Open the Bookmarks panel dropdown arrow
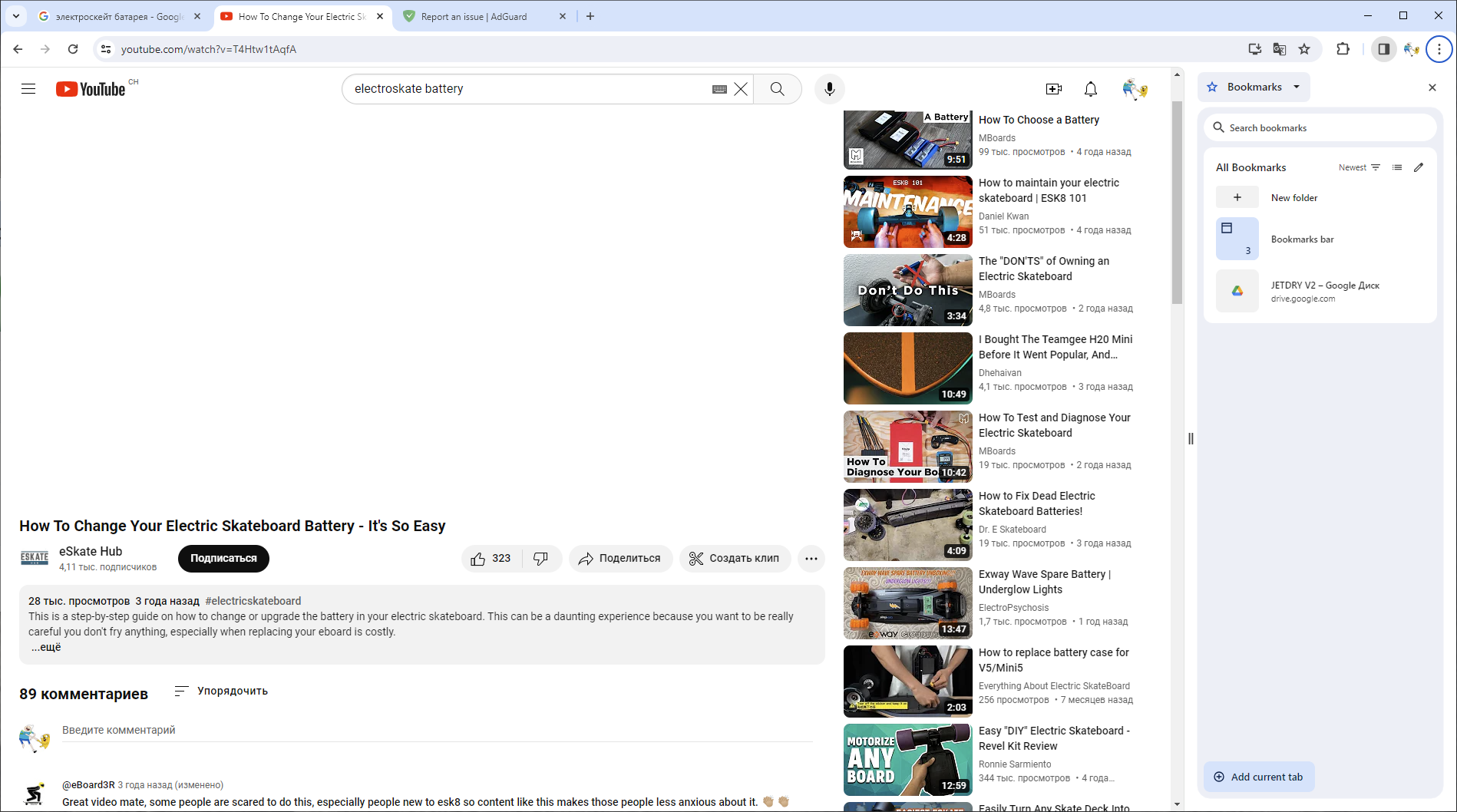Viewport: 1457px width, 812px height. point(1295,87)
